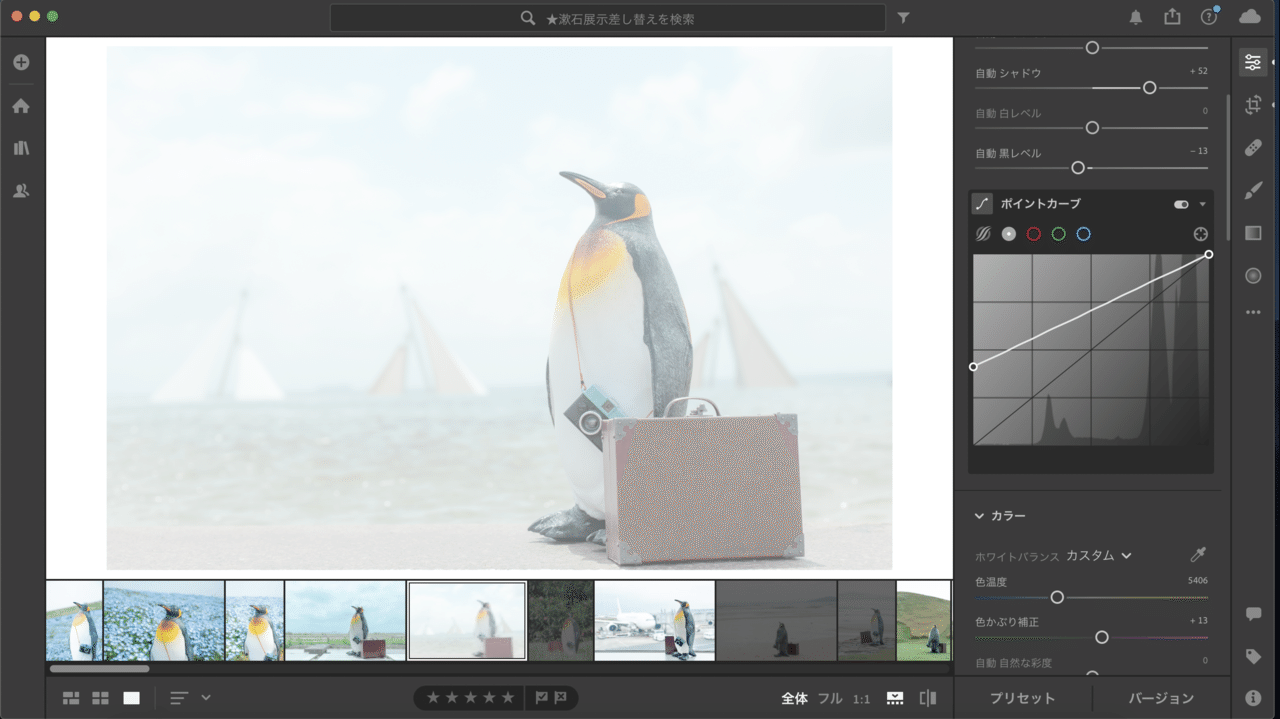Image resolution: width=1280 pixels, height=719 pixels.
Task: Adjust the 白レベル slider handle
Action: (x=1092, y=128)
